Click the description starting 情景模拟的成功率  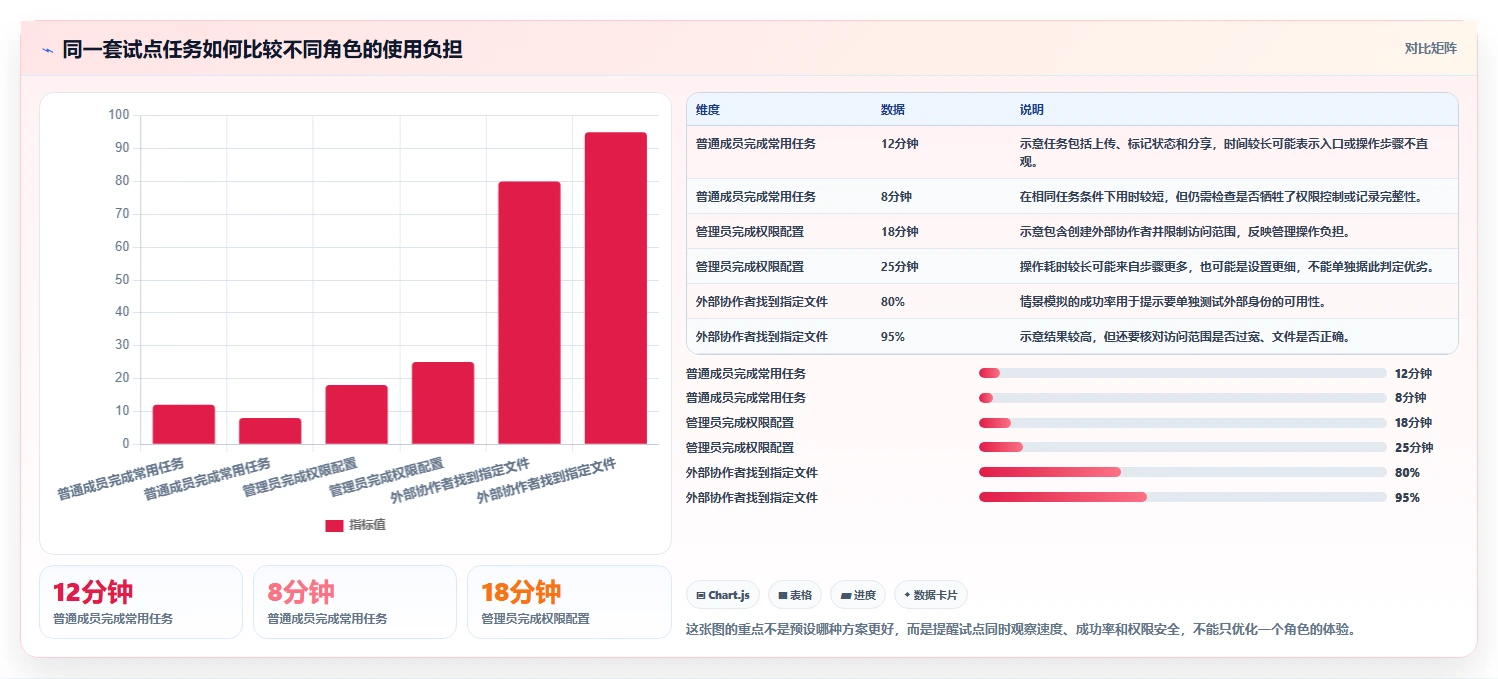click(1172, 302)
